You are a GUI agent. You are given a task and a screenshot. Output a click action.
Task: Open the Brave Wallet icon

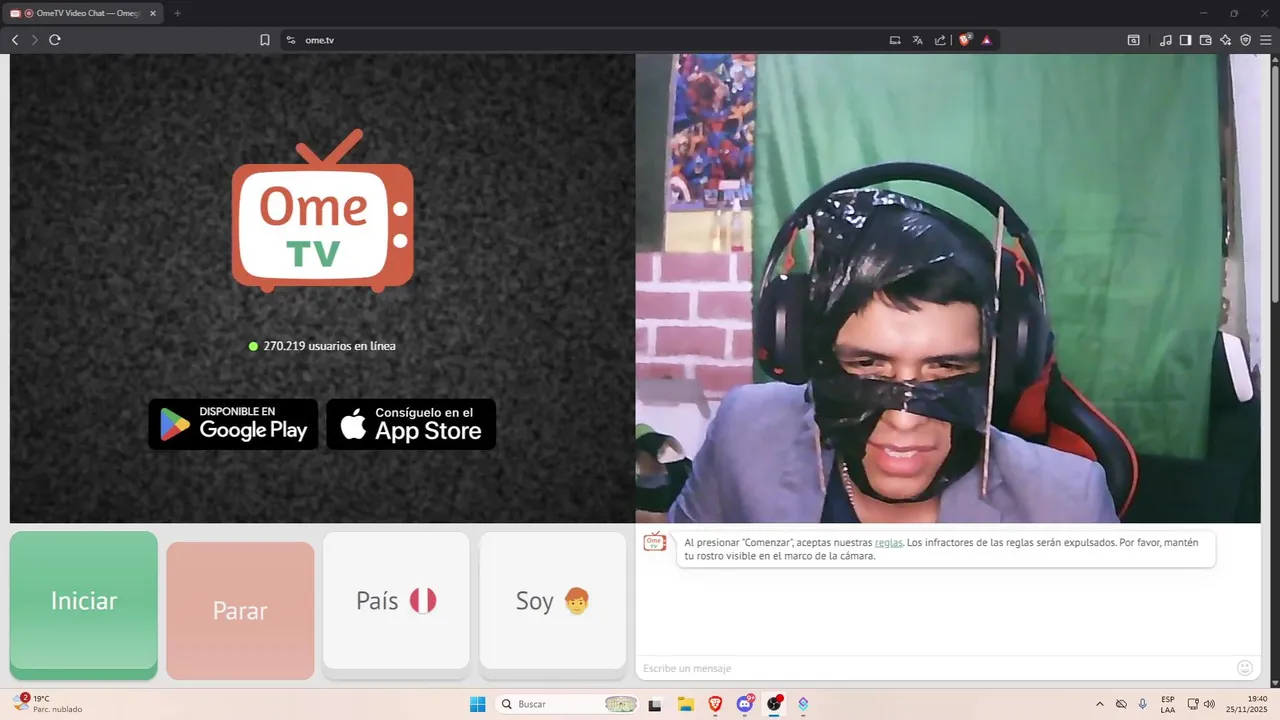coord(1205,40)
